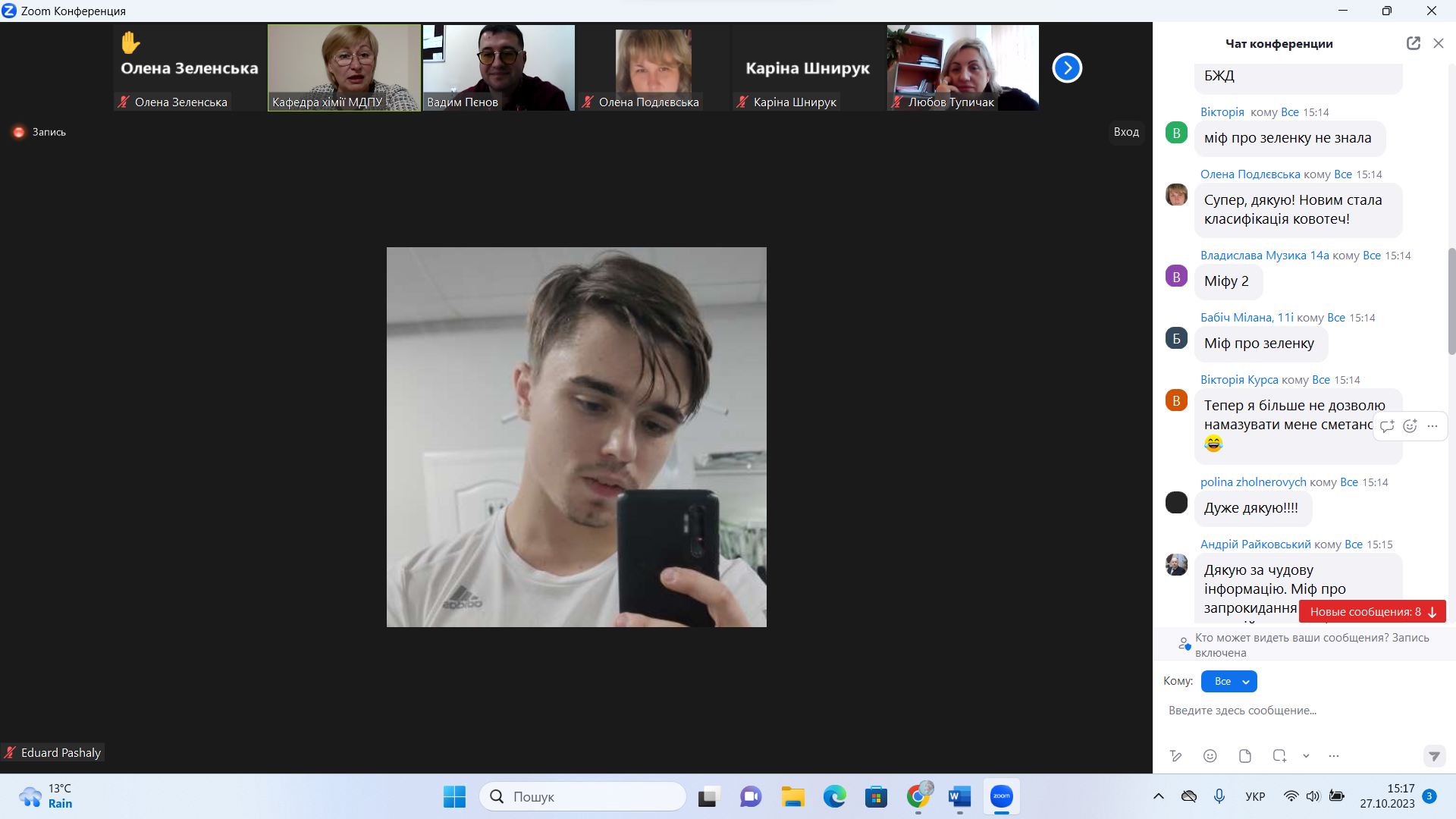1456x819 pixels.
Task: Jump to new messages via 'Новые сообщения: 8'
Action: 1372,611
